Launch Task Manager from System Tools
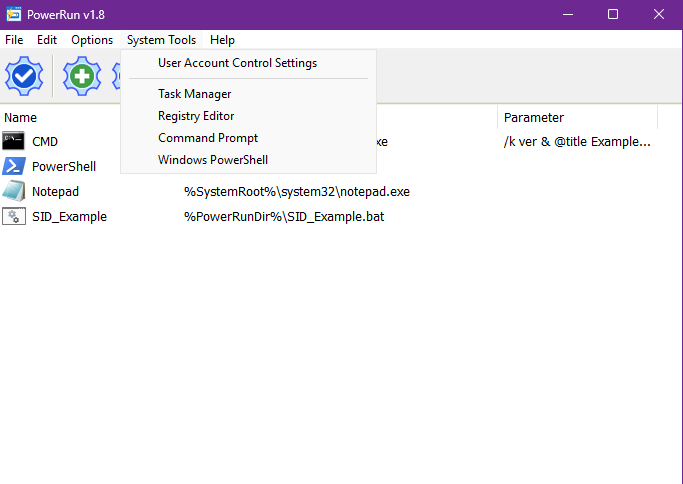This screenshot has width=683, height=484. (x=248, y=94)
